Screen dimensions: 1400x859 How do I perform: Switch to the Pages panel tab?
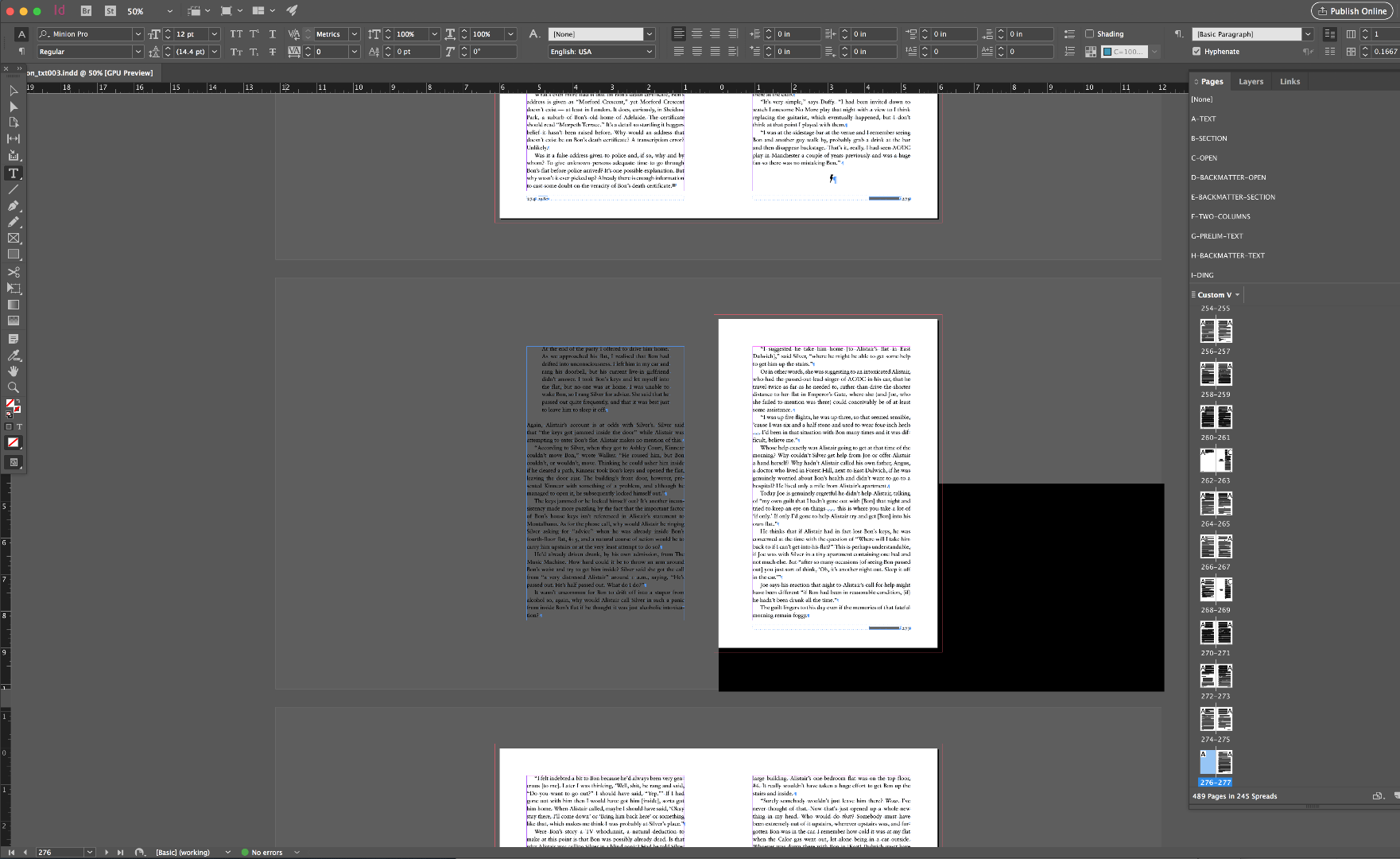tap(1212, 81)
